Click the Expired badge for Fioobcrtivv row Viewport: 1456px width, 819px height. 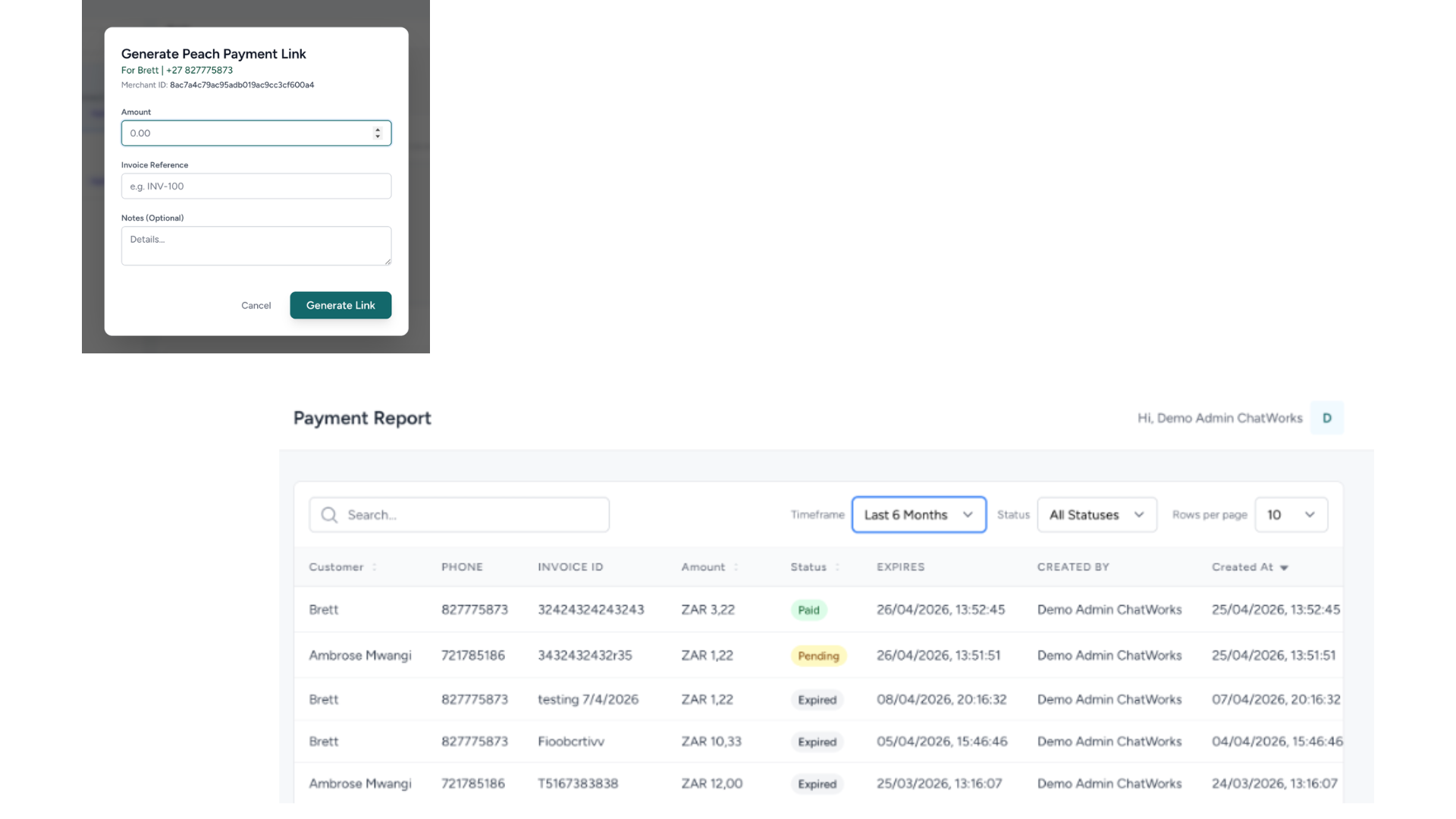(817, 742)
